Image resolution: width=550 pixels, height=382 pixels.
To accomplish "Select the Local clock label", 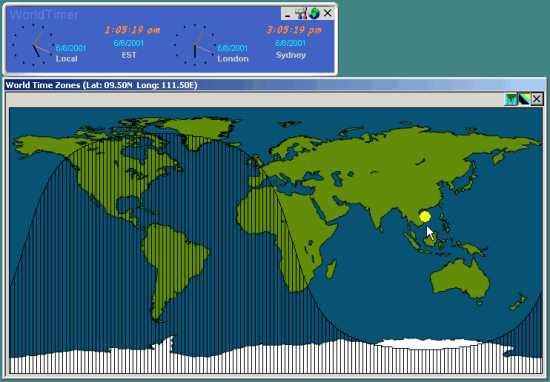I will 67,59.
